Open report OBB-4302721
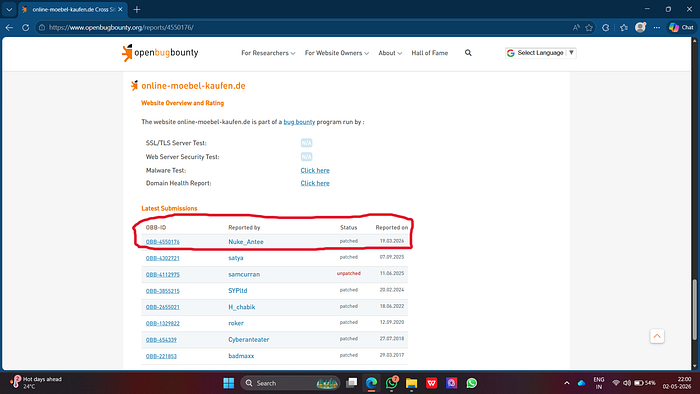700x394 pixels. coord(162,258)
